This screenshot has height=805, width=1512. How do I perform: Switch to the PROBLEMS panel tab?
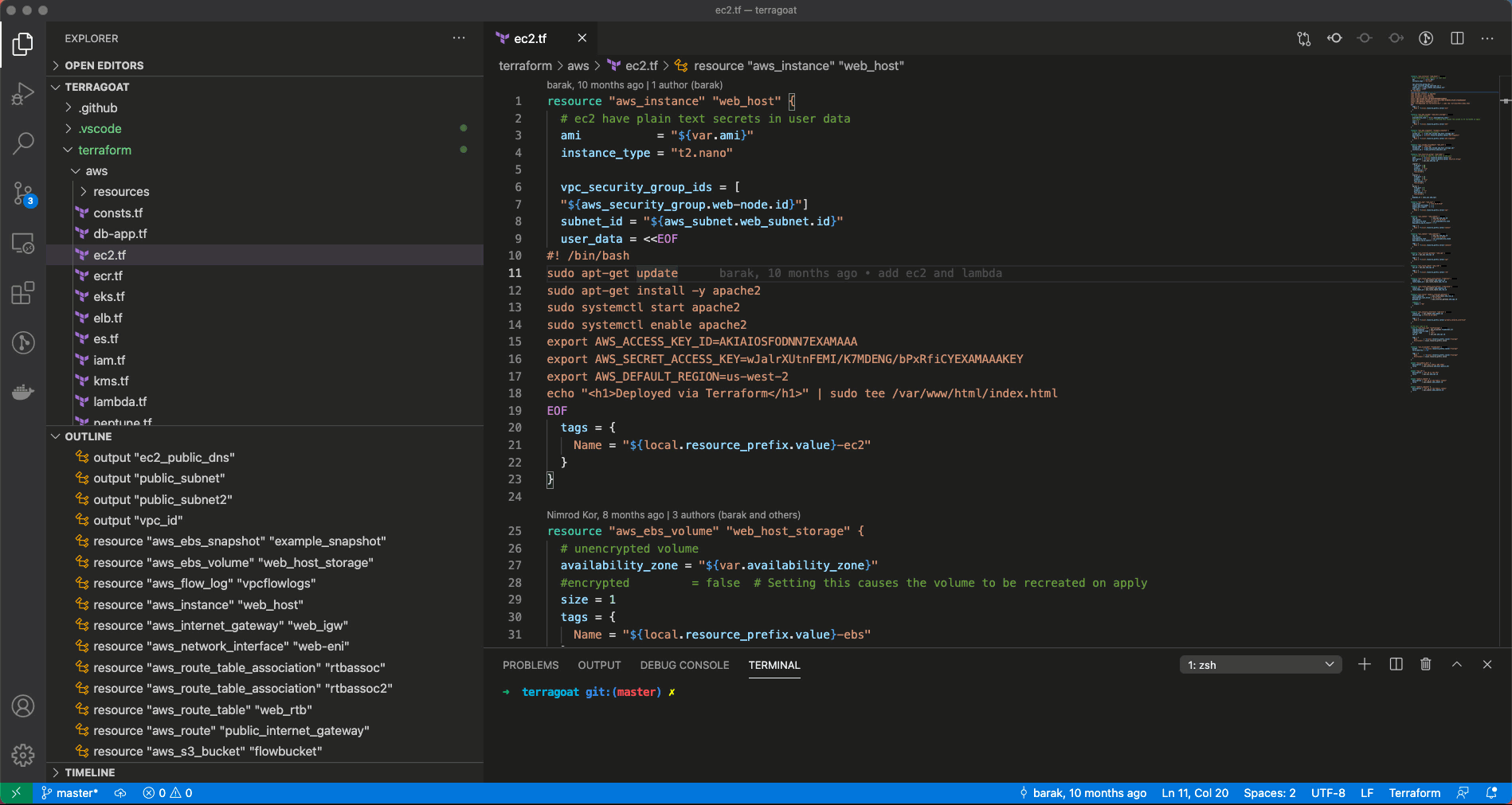point(530,665)
